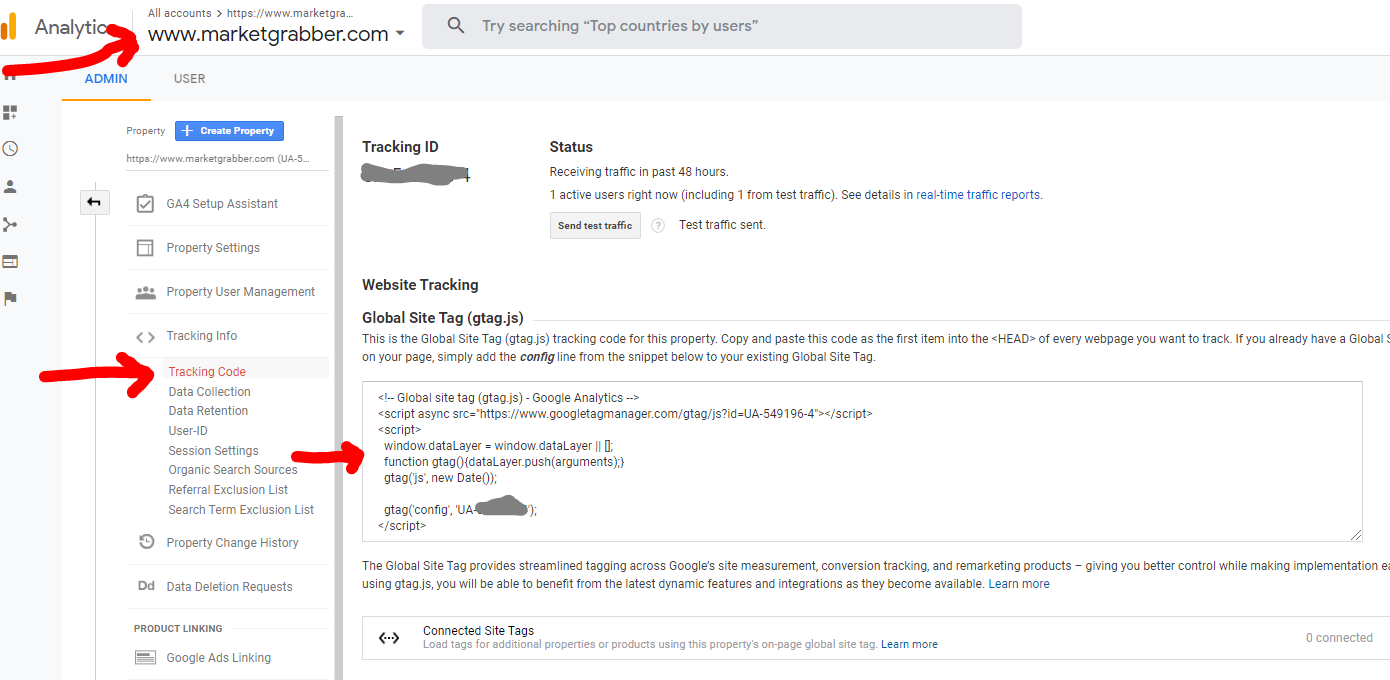The width and height of the screenshot is (1390, 680).
Task: Click Learn more after Global Site Tag description
Action: click(1019, 584)
